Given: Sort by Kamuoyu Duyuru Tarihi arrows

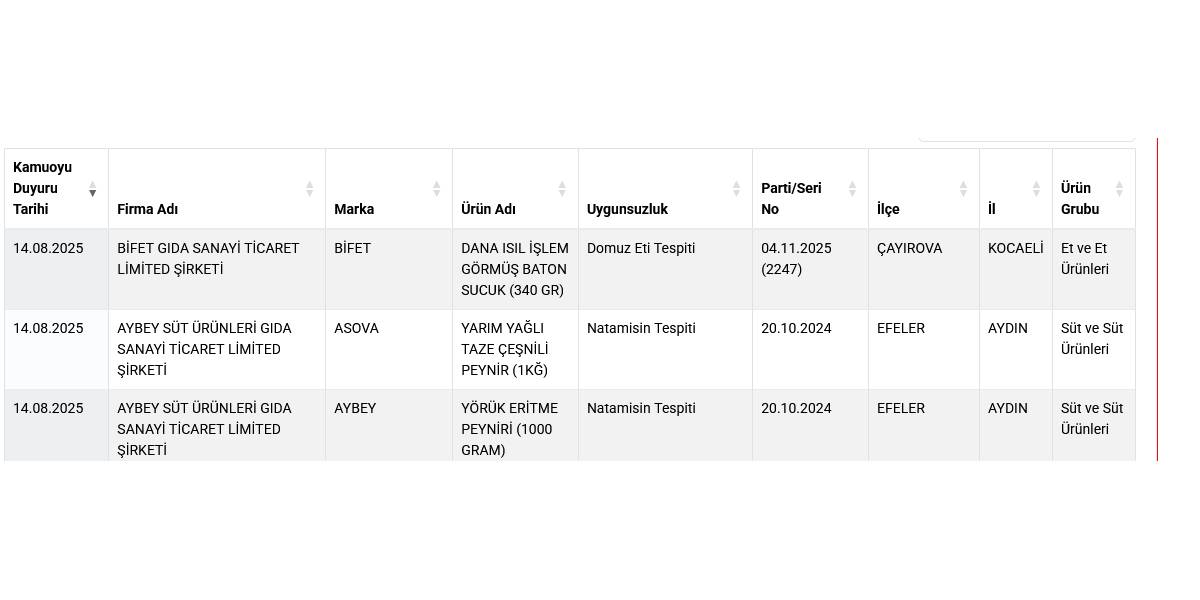Looking at the screenshot, I should [92, 188].
